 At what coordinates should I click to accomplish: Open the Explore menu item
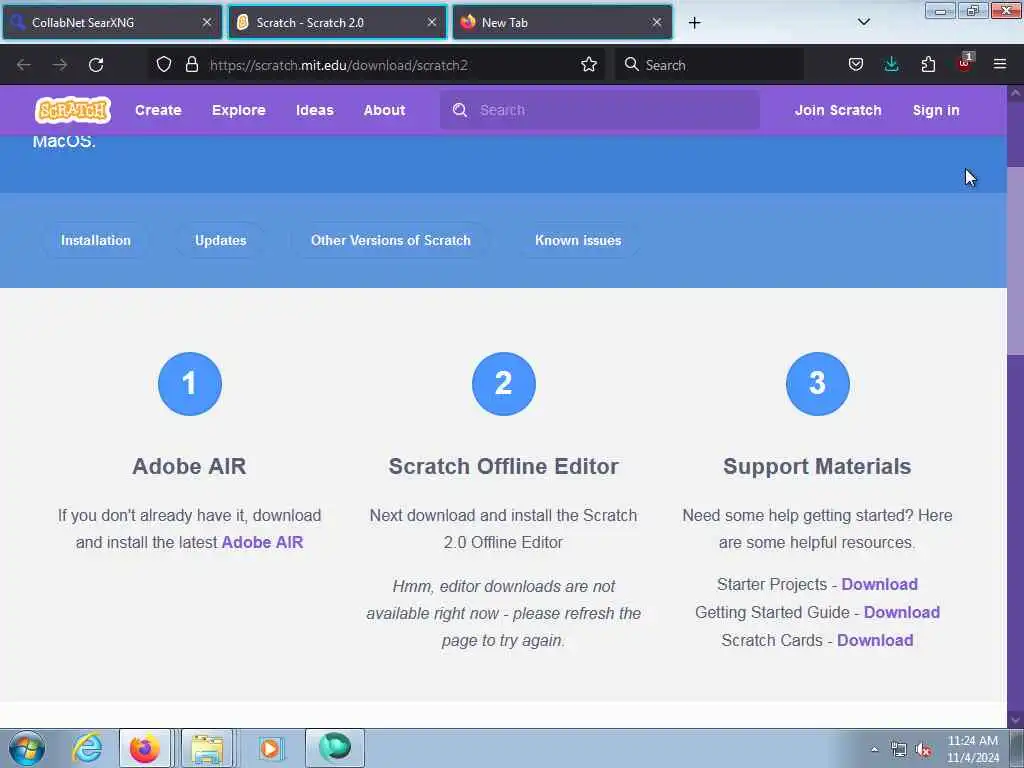pos(238,110)
